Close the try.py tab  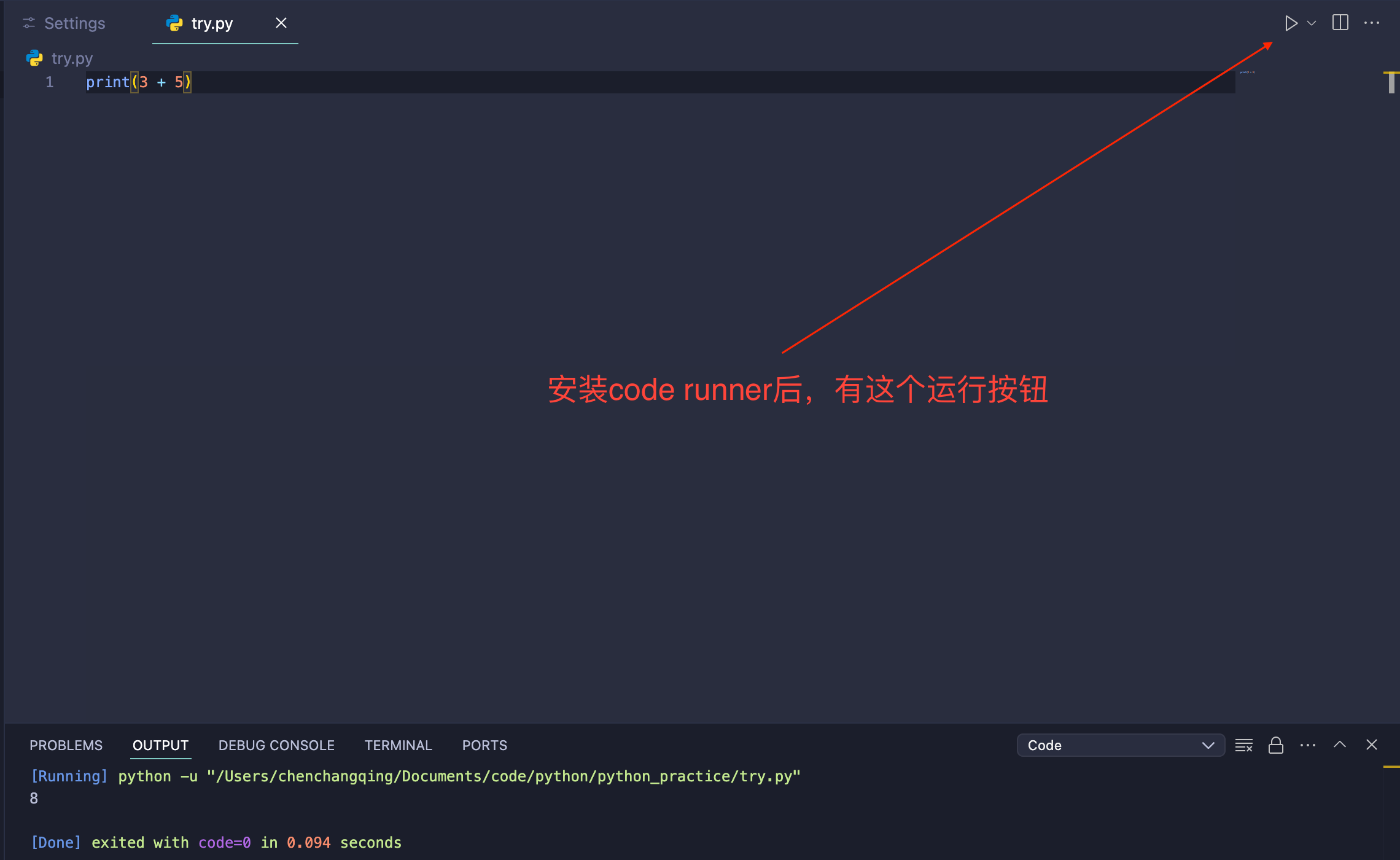281,23
